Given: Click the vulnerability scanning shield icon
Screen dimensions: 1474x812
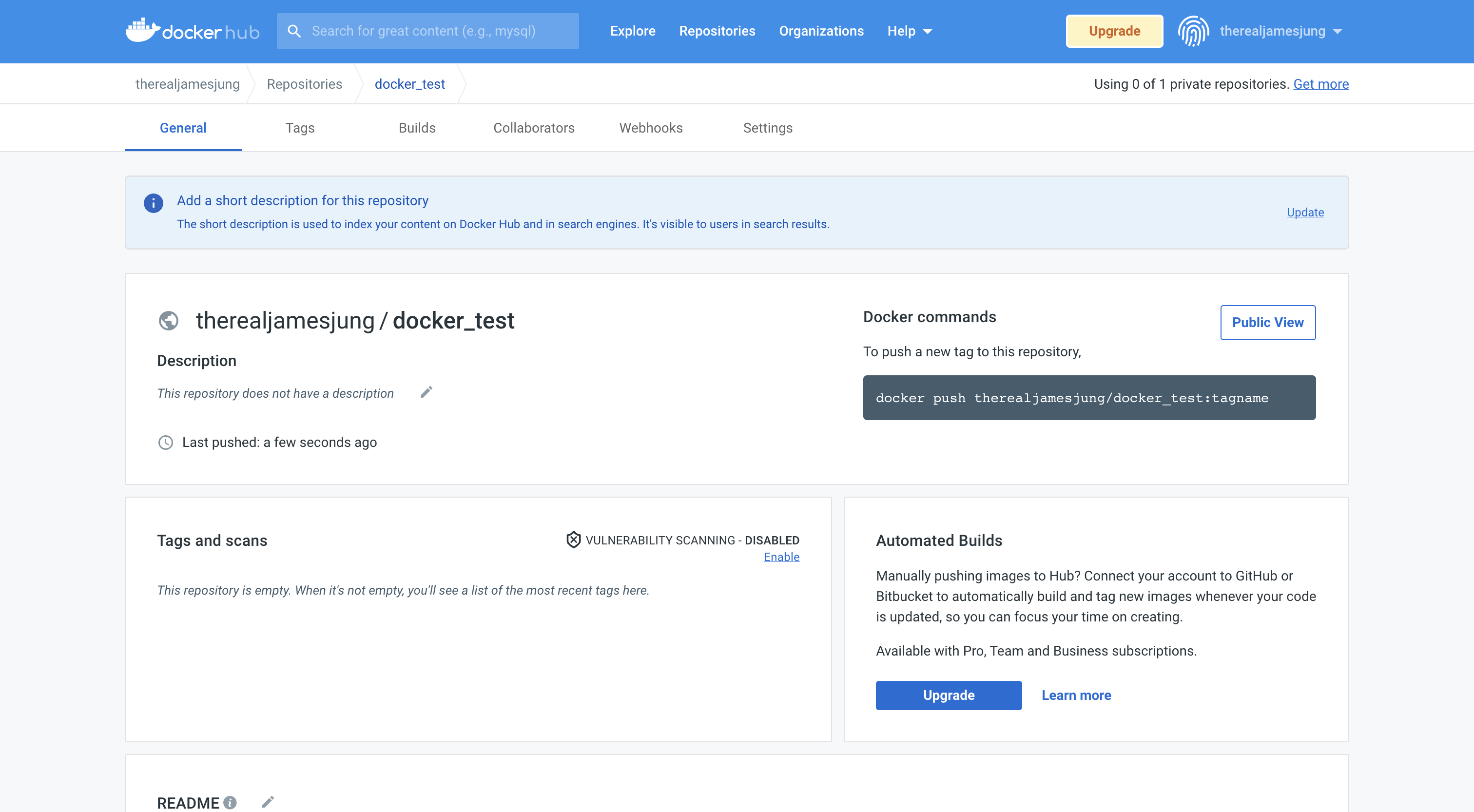Looking at the screenshot, I should [x=573, y=540].
